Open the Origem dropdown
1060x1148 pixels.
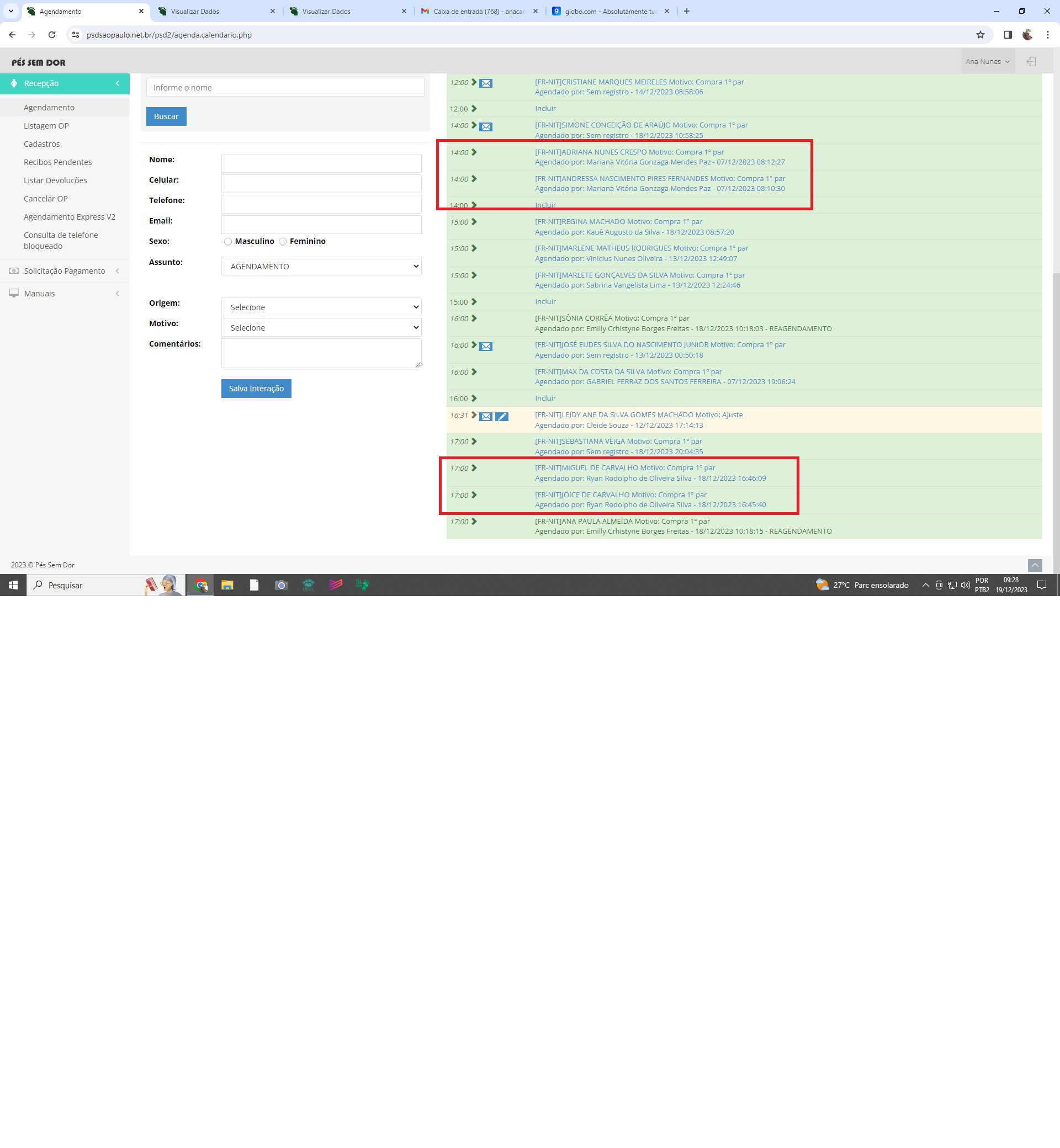(x=321, y=307)
